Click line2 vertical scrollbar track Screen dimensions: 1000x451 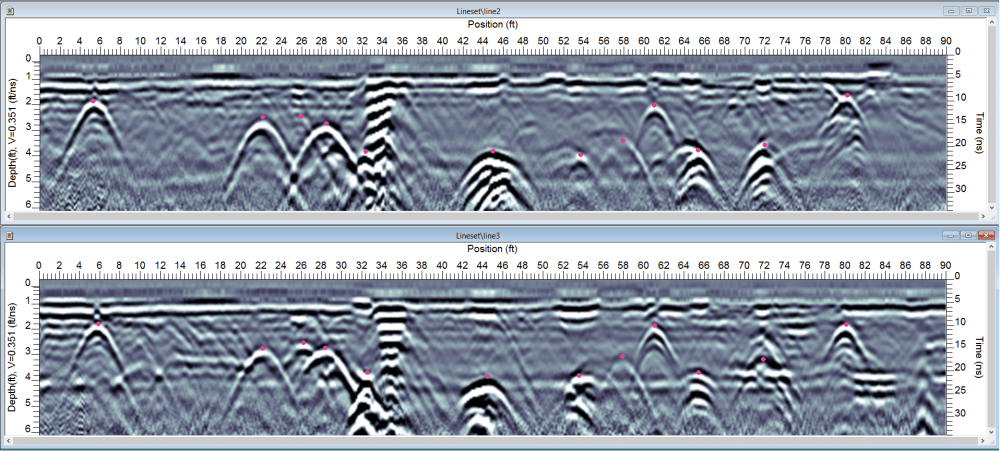point(990,116)
